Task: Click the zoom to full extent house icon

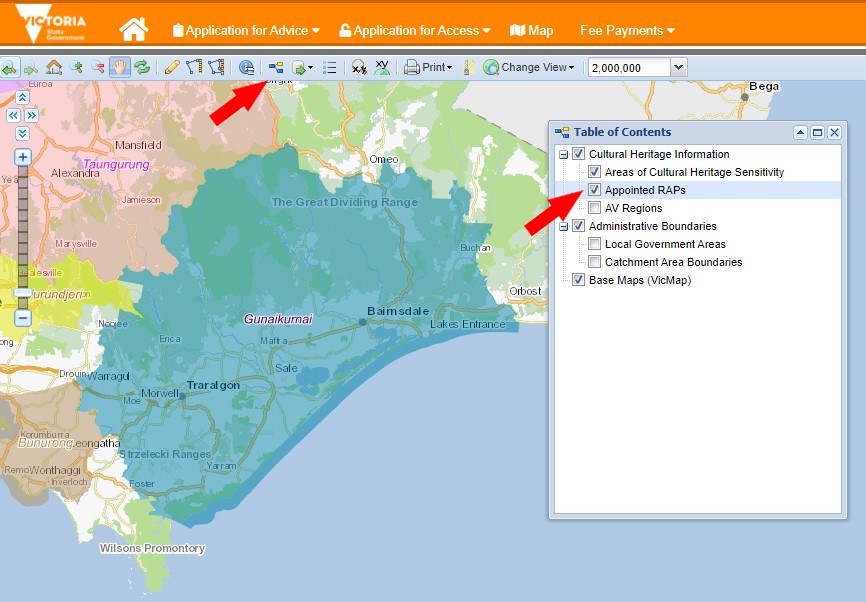Action: [54, 67]
